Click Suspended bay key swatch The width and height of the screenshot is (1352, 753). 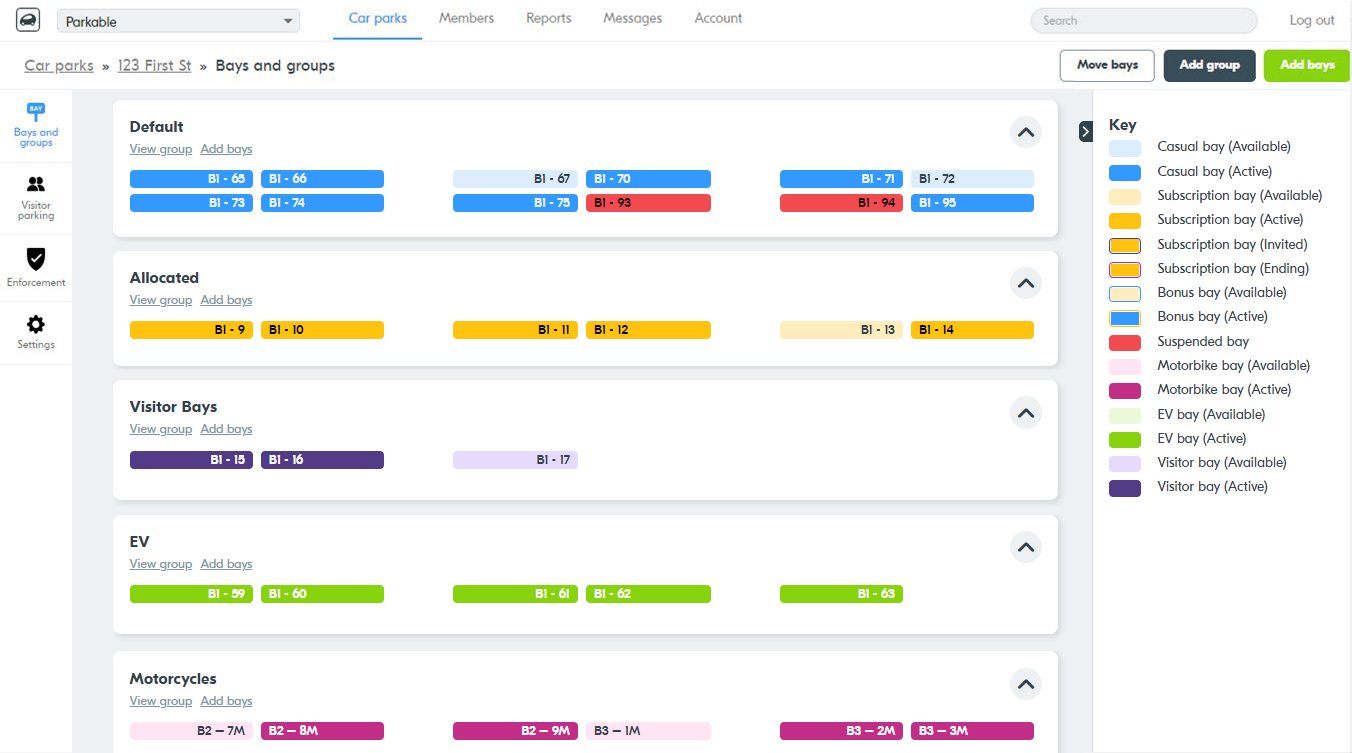point(1125,343)
